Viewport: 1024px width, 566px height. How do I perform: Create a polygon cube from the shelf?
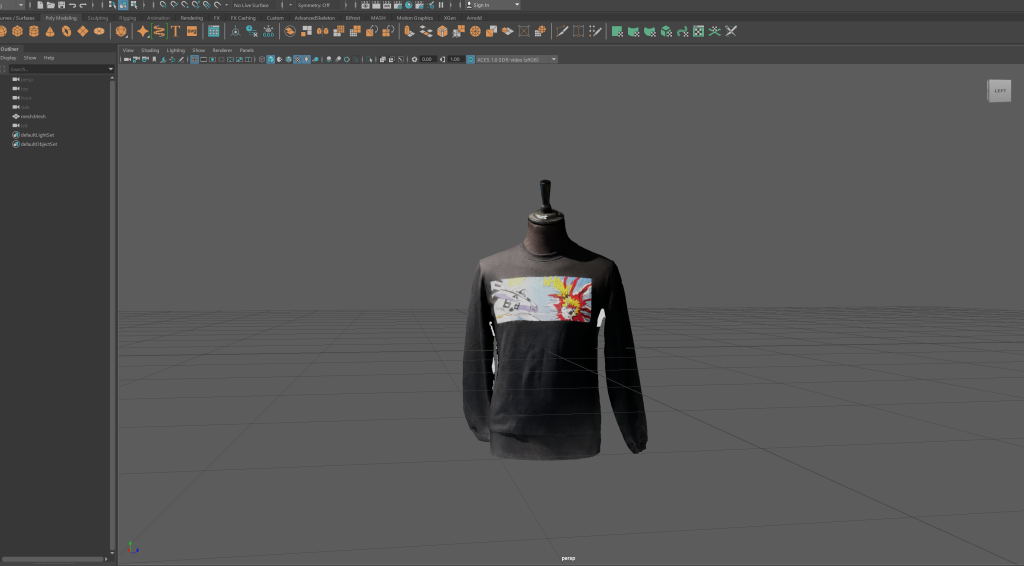[18, 31]
